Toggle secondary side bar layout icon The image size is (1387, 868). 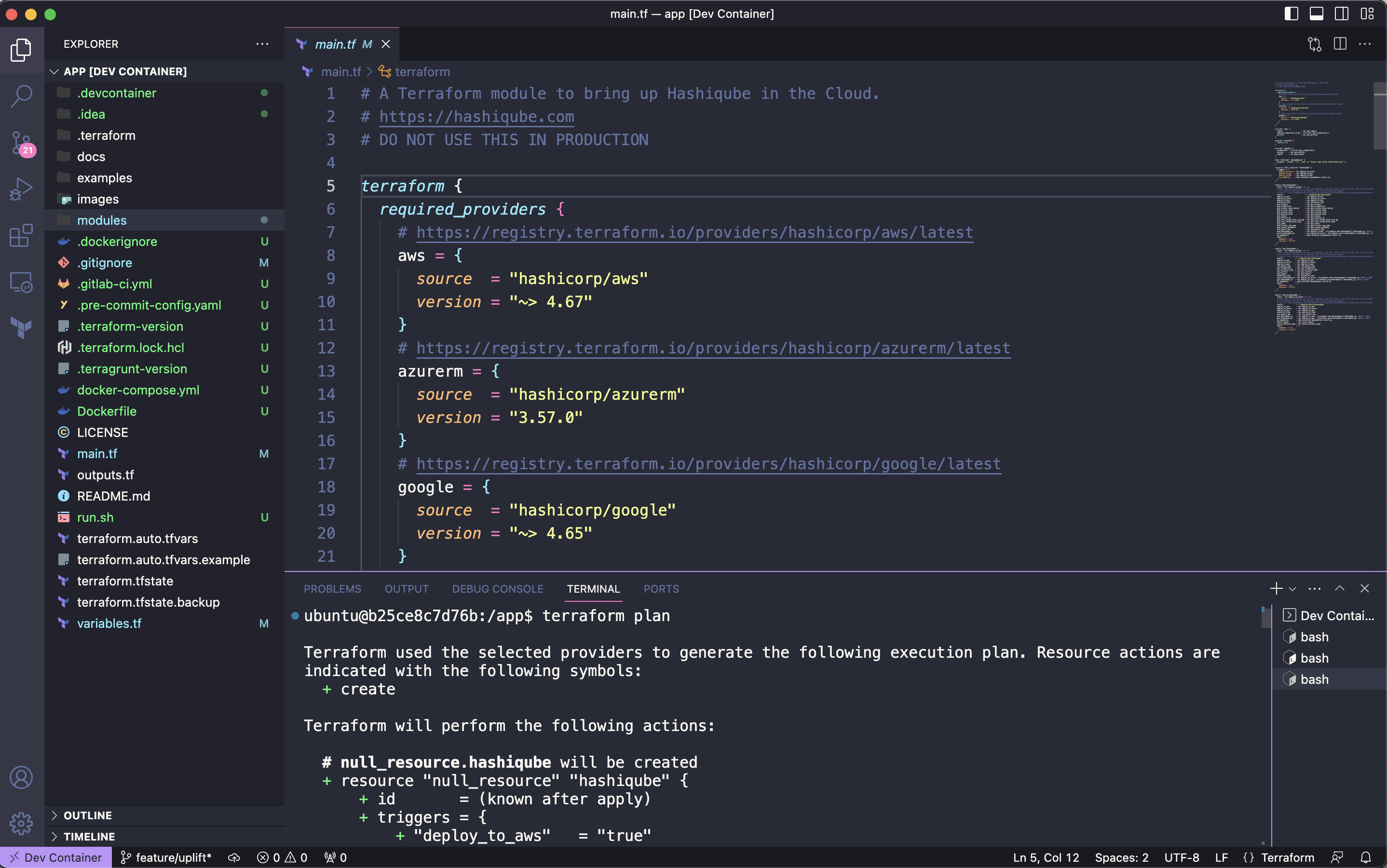pos(1342,14)
